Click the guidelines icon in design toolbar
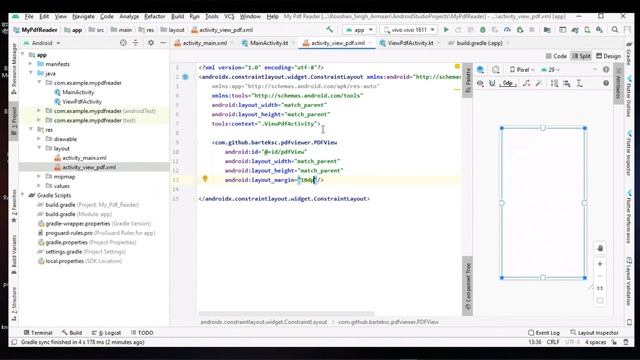This screenshot has height=360, width=640. tap(580, 83)
